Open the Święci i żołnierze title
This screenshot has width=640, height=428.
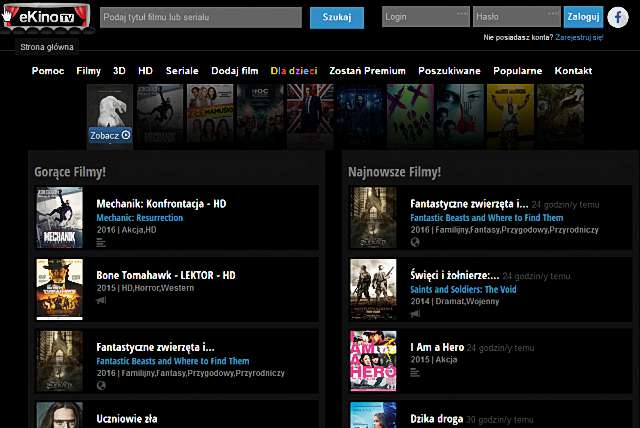tap(455, 275)
